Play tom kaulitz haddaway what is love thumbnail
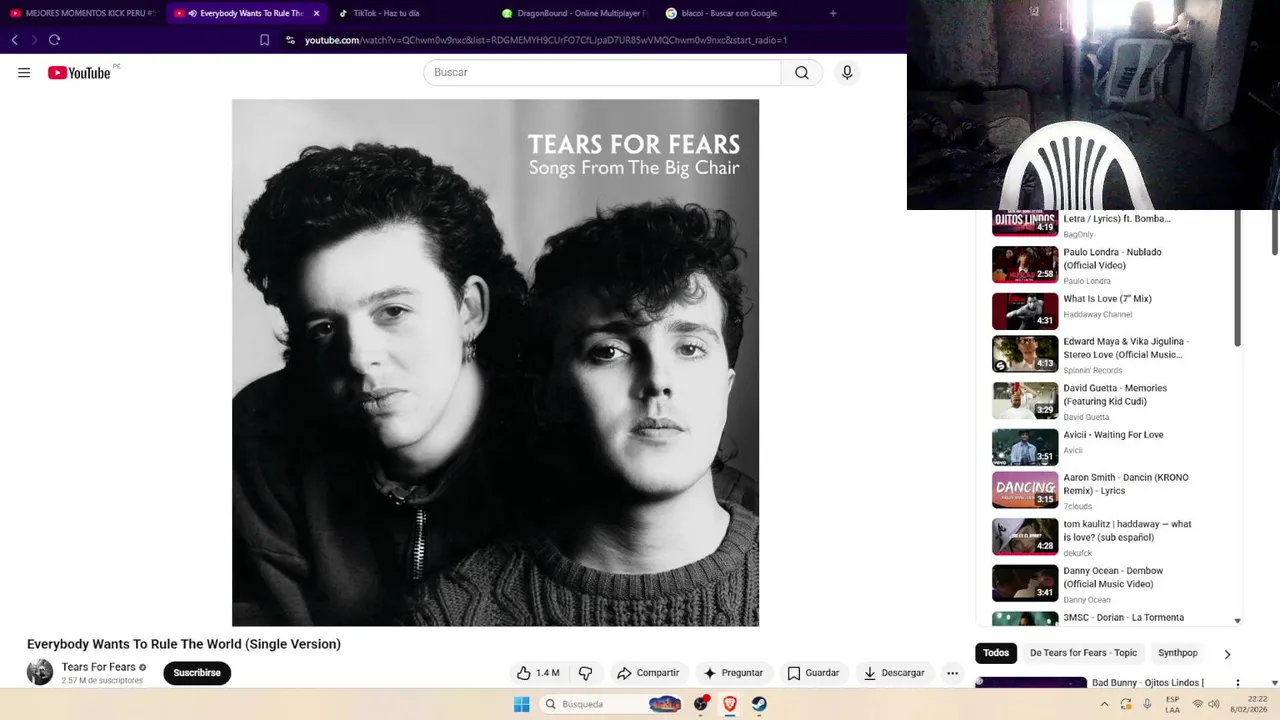1280x720 pixels. (x=1025, y=536)
